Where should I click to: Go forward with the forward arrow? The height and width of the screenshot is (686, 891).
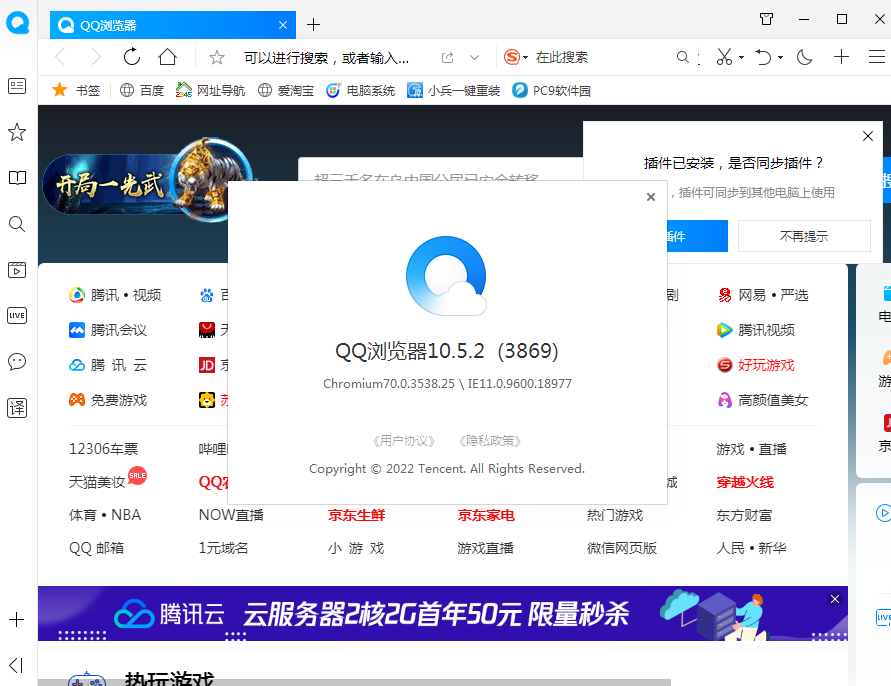(x=95, y=57)
